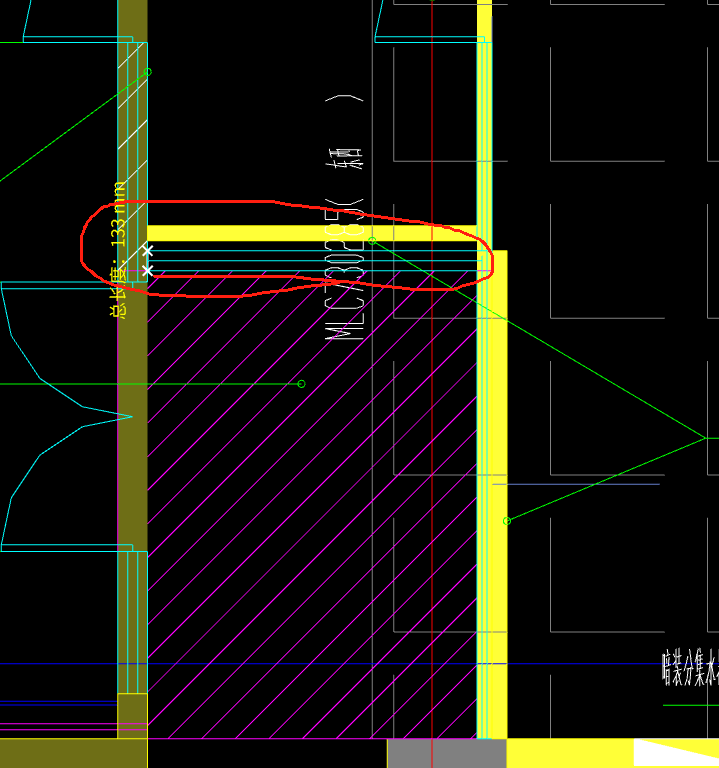Click the green node circle on yellow horizontal bar
719x768 pixels.
[x=372, y=240]
